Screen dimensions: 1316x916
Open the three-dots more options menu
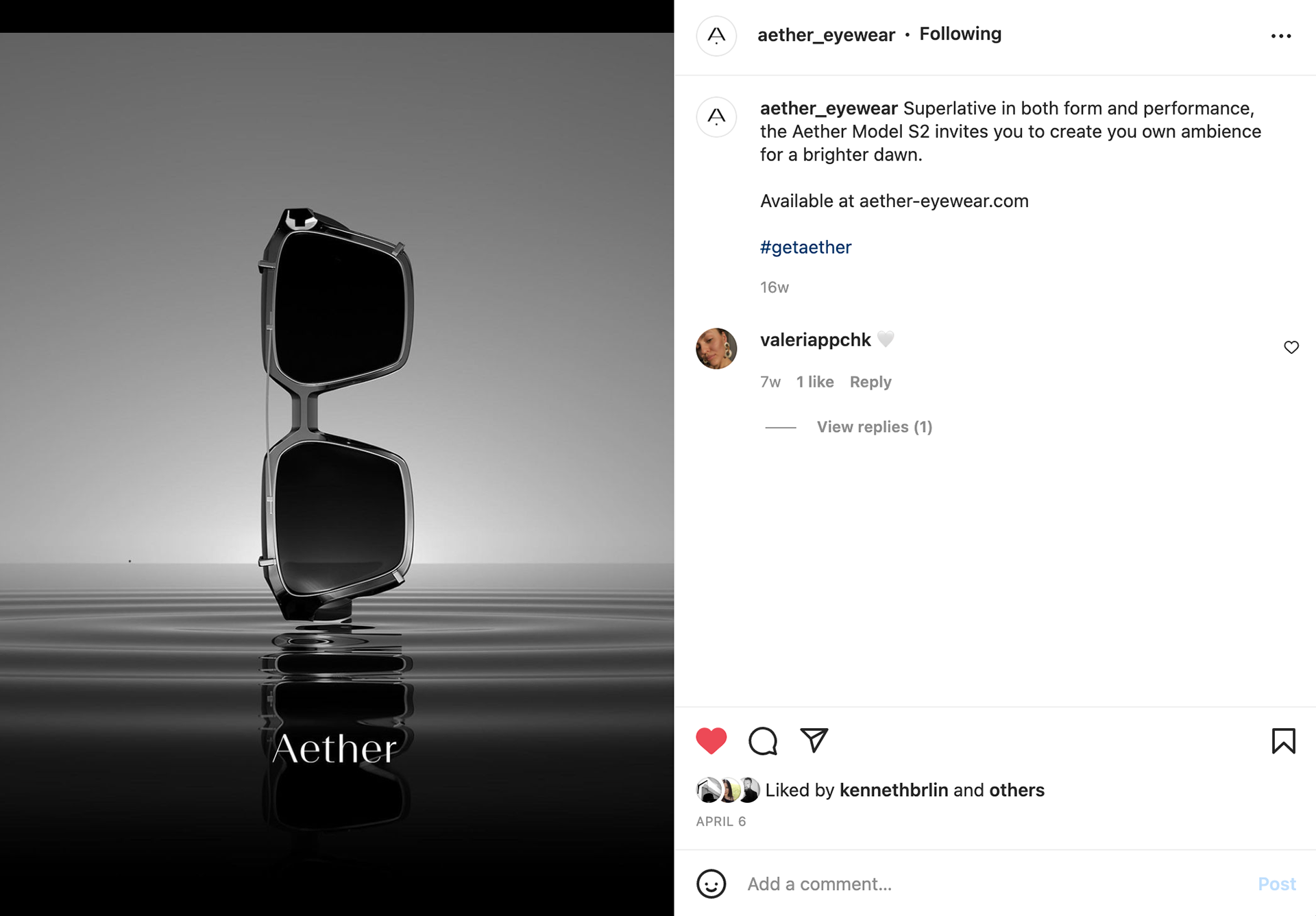[x=1281, y=36]
